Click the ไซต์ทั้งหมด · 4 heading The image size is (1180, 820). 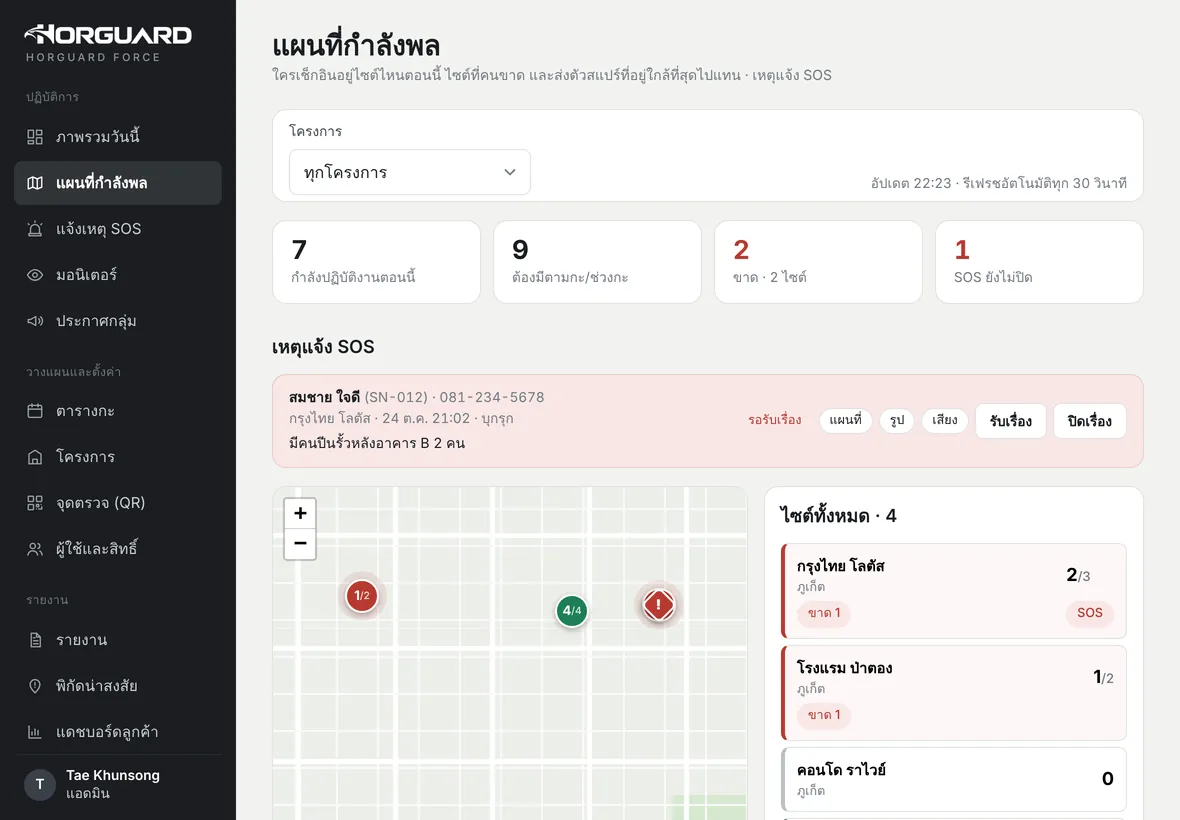[x=838, y=516]
